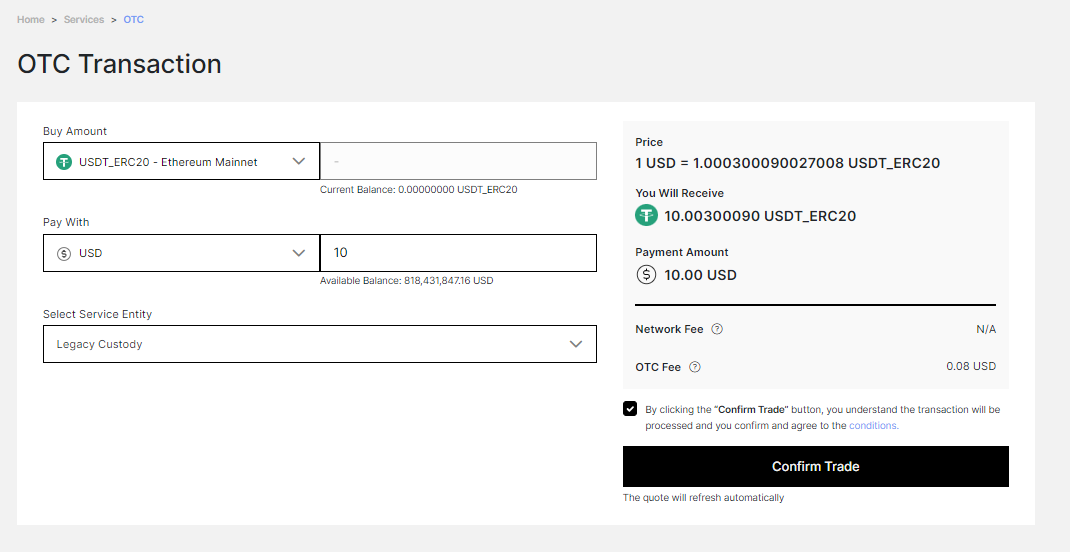Select OTC in the breadcrumb
The image size is (1070, 552).
click(x=134, y=20)
